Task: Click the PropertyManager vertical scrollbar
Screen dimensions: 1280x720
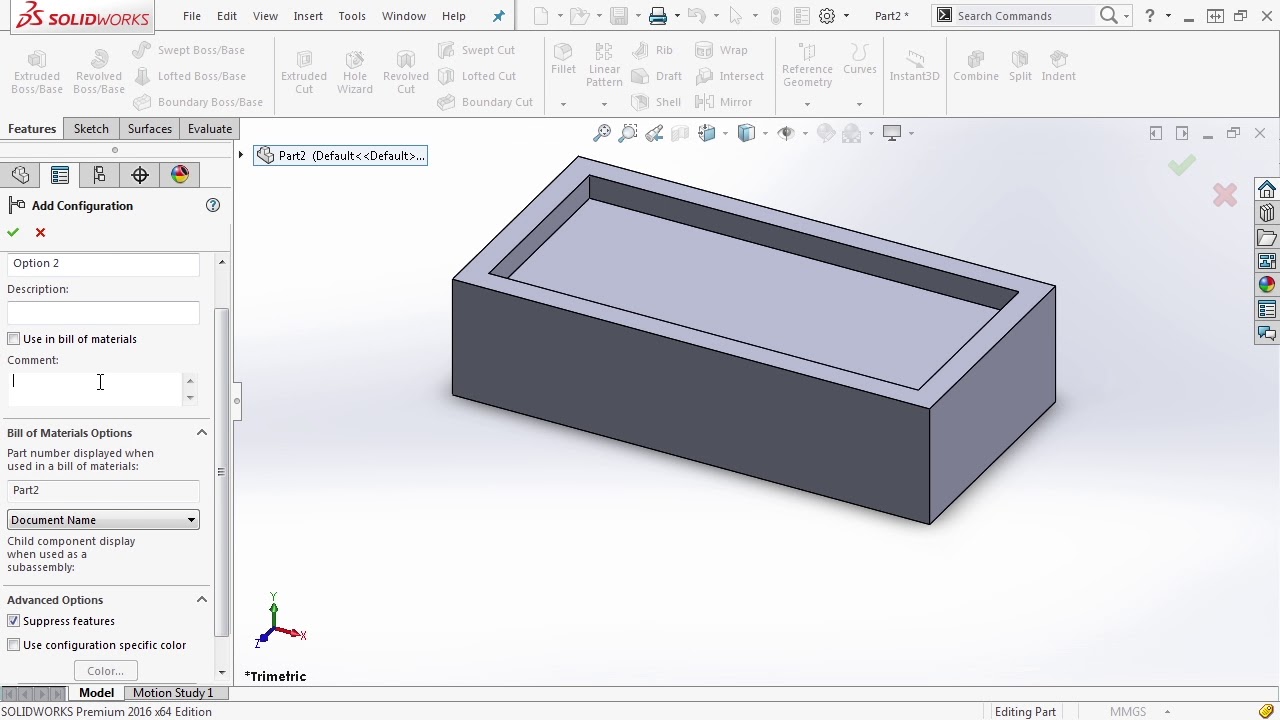Action: click(x=222, y=472)
